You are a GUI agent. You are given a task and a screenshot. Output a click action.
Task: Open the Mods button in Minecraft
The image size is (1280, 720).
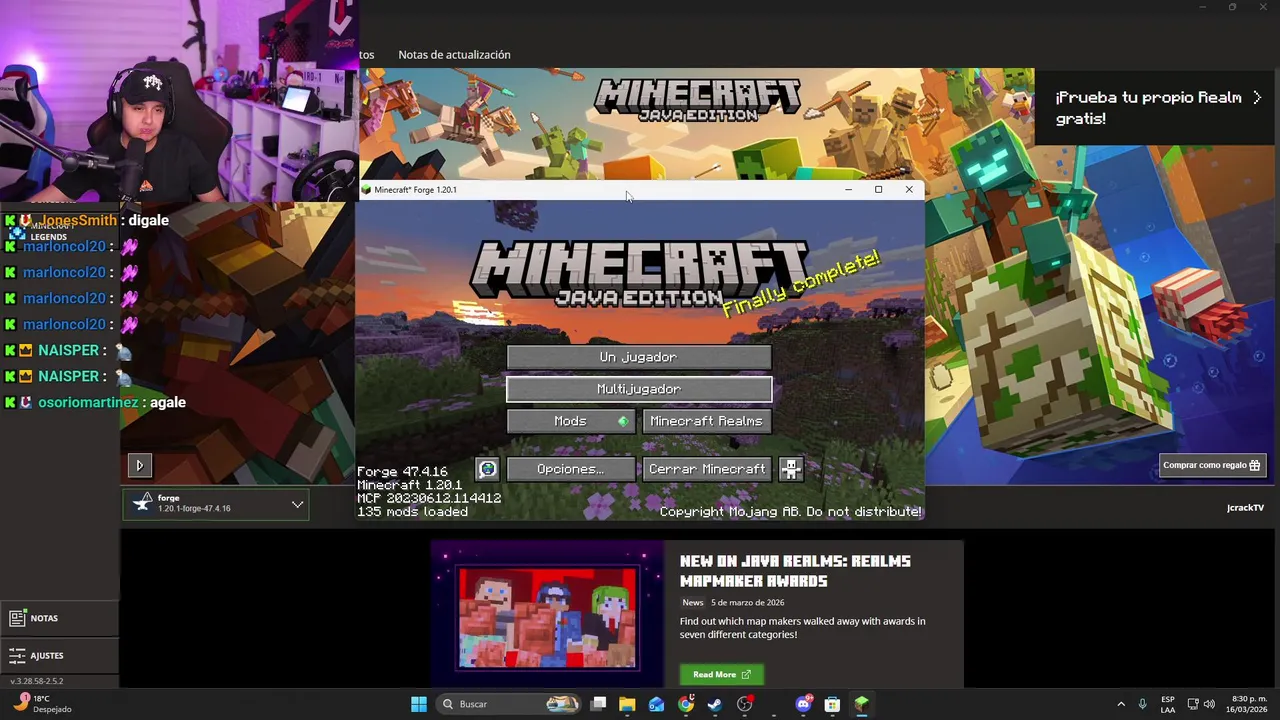point(571,421)
